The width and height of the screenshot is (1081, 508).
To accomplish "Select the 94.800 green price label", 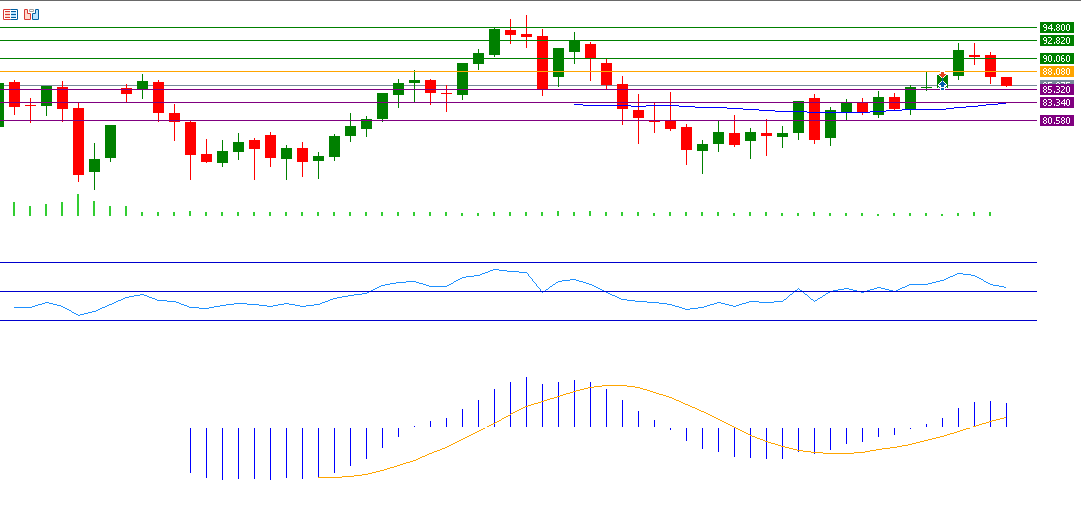I will 1057,28.
